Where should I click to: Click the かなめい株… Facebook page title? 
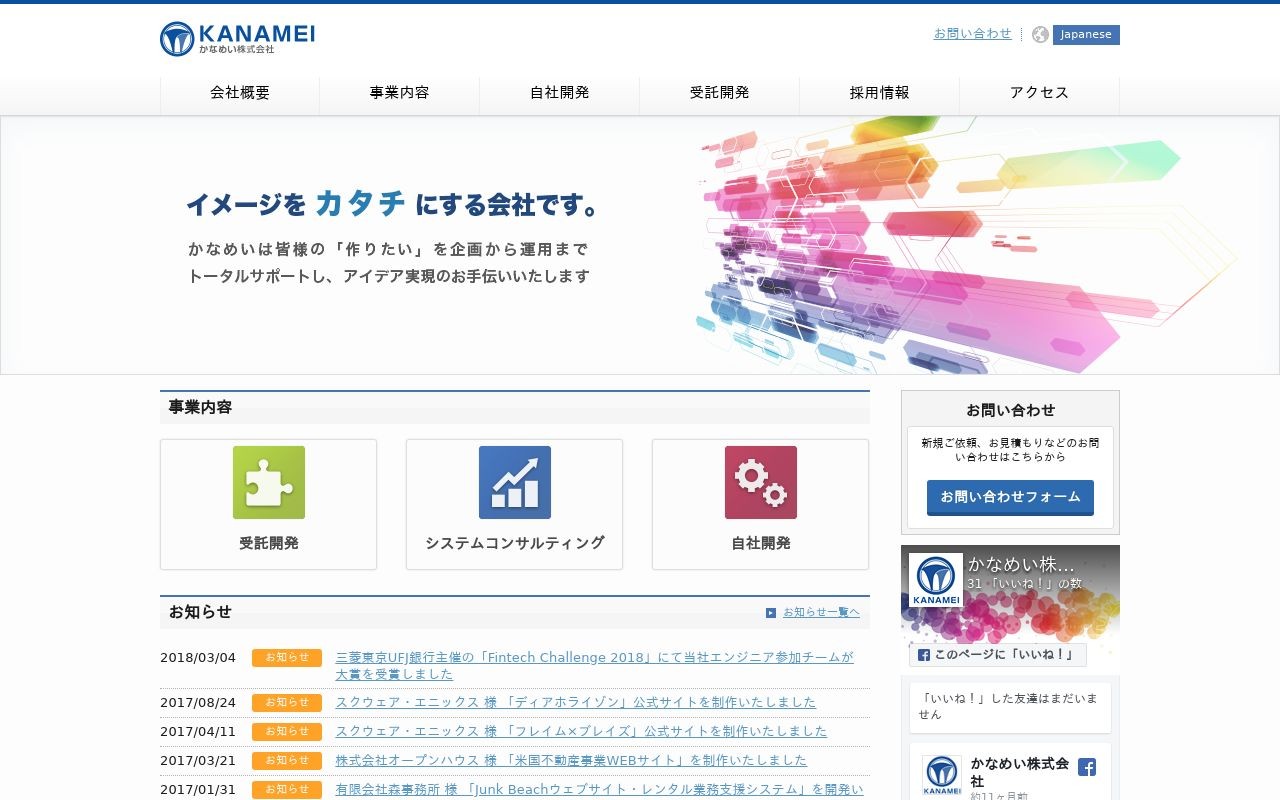(x=1021, y=564)
